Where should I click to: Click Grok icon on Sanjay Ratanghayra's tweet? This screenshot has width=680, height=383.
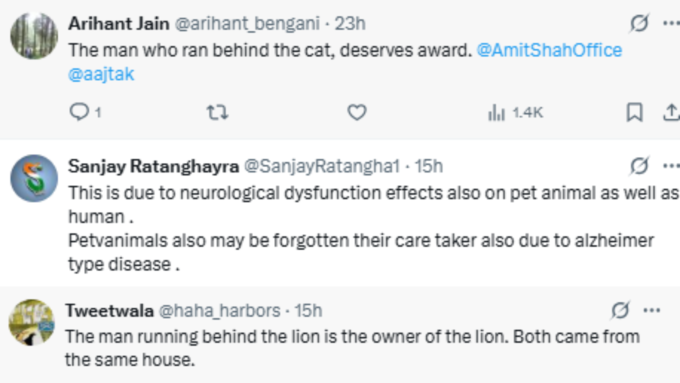639,166
